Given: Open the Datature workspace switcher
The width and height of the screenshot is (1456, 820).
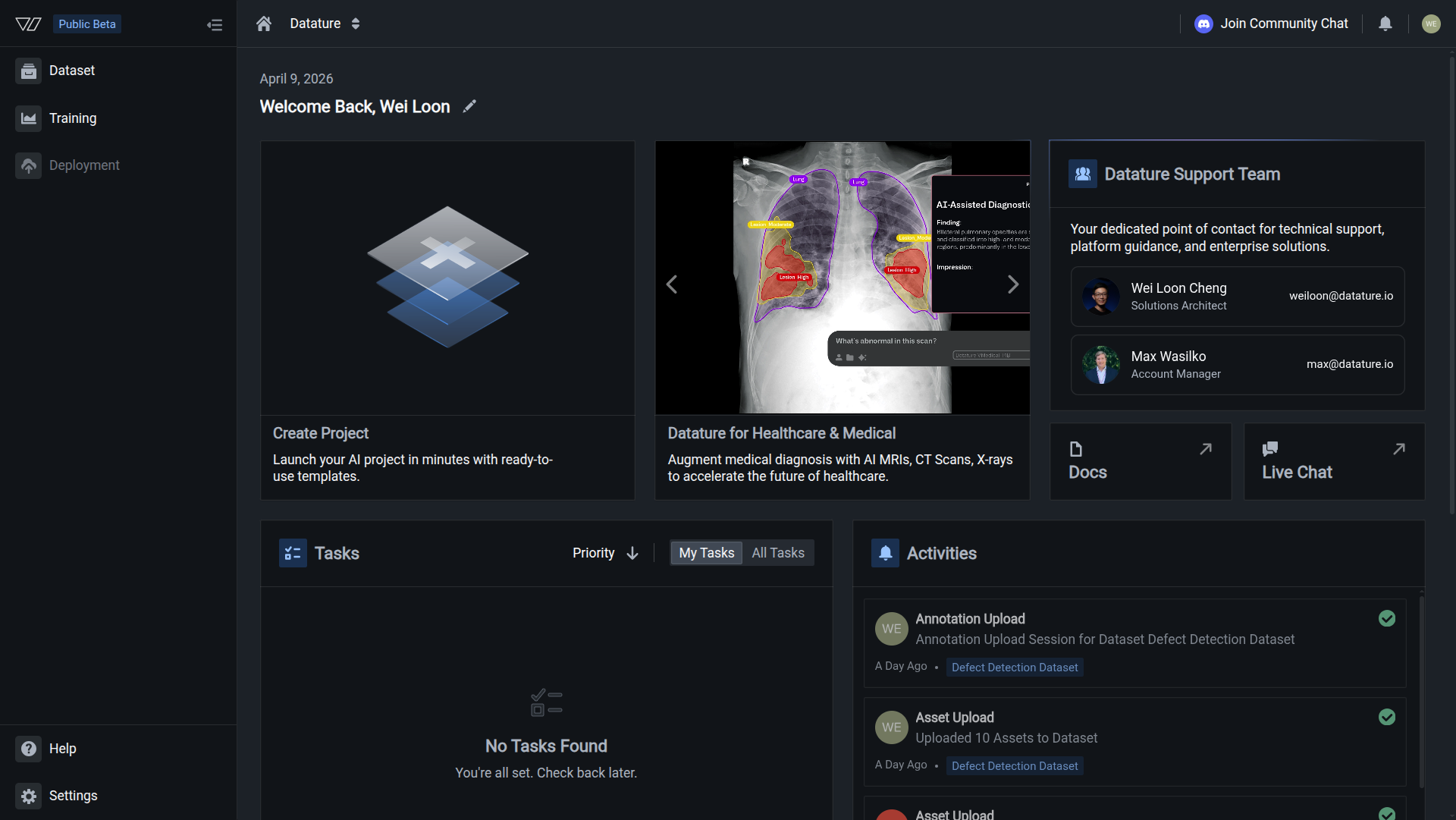Looking at the screenshot, I should (x=325, y=24).
